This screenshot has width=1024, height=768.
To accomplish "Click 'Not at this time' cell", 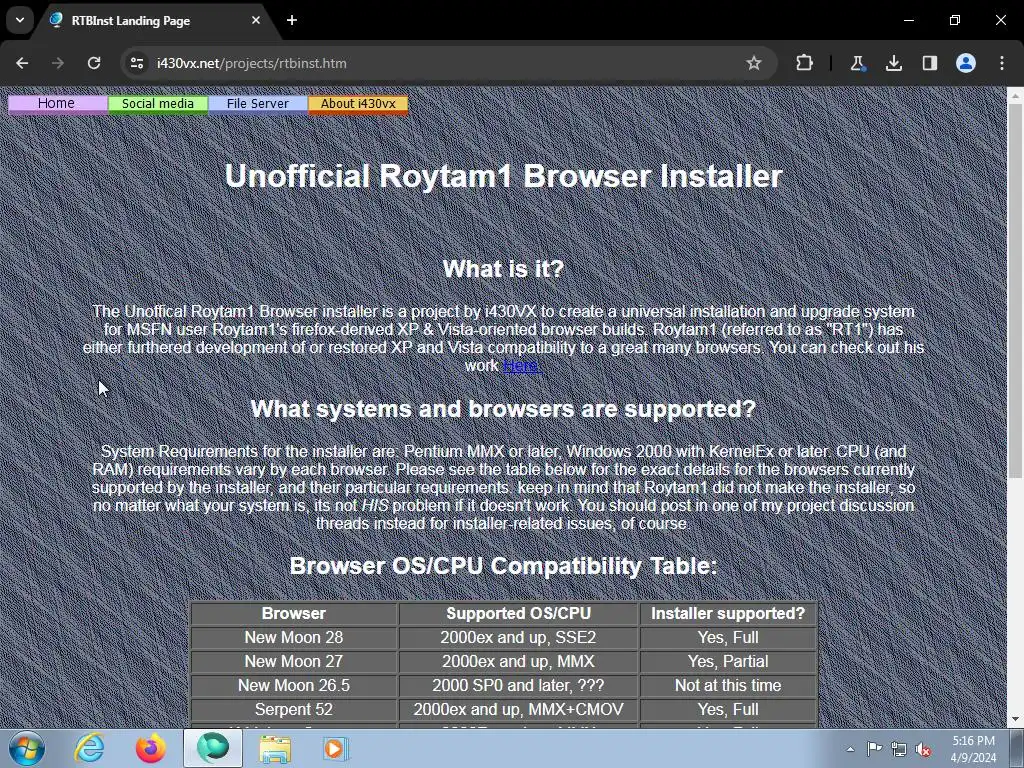I will coord(728,686).
